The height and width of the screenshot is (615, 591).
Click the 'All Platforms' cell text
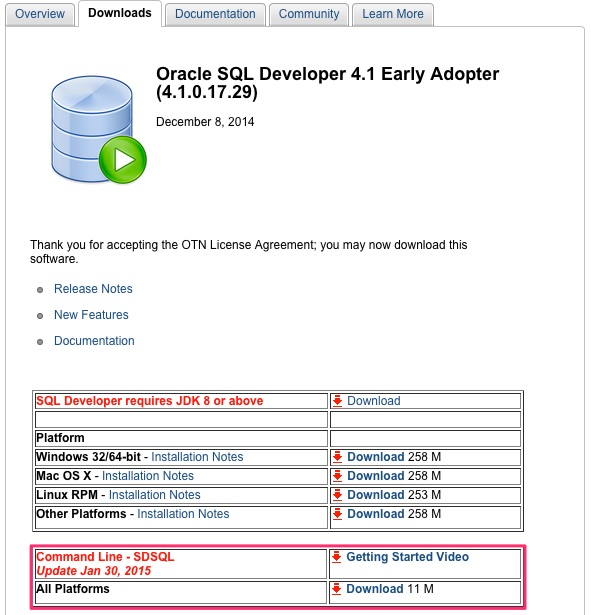[73, 589]
